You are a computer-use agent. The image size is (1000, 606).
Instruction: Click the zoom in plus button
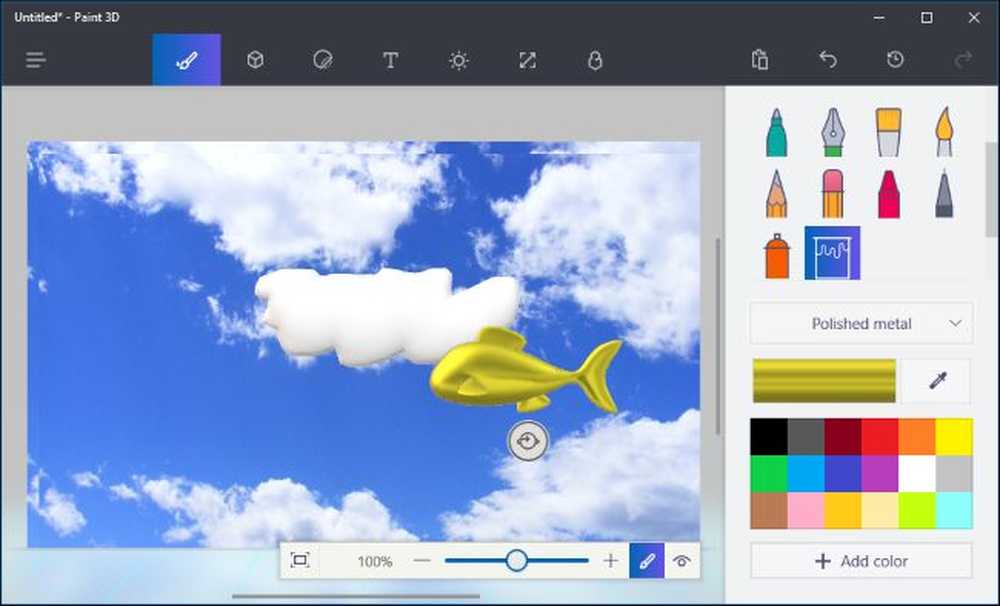(x=610, y=561)
